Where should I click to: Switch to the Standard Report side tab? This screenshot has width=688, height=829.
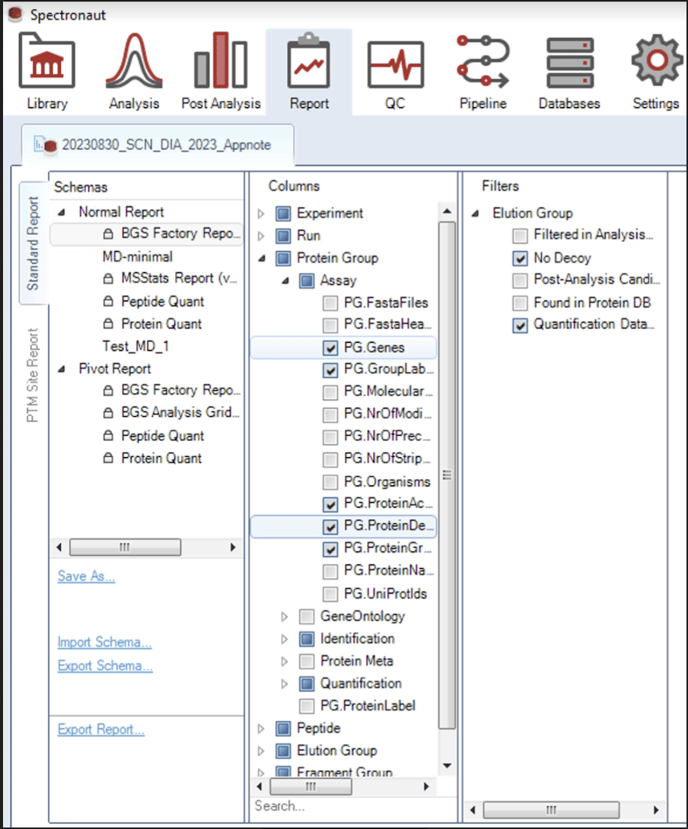pos(33,243)
